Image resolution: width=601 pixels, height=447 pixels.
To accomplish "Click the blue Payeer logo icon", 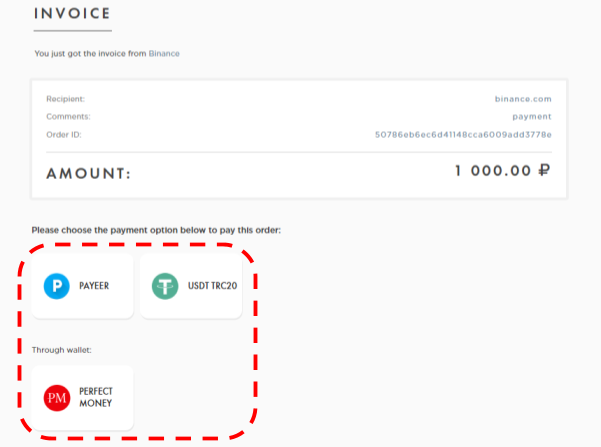I will [x=57, y=286].
